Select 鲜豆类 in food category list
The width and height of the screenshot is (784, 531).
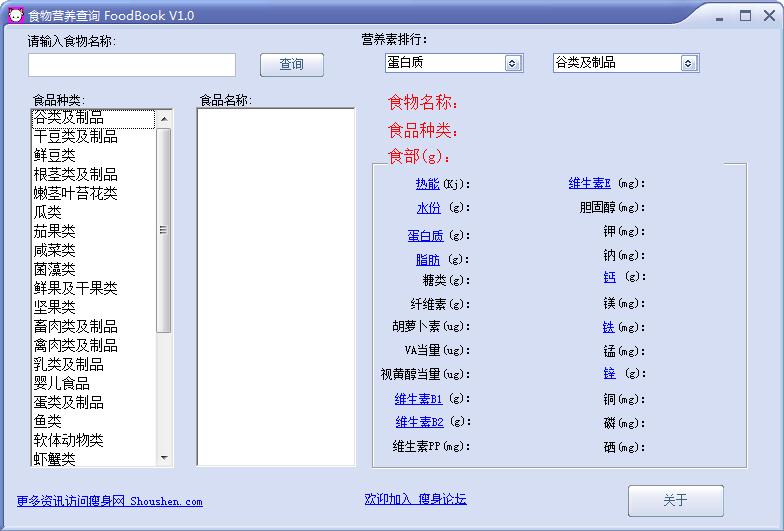(94, 156)
